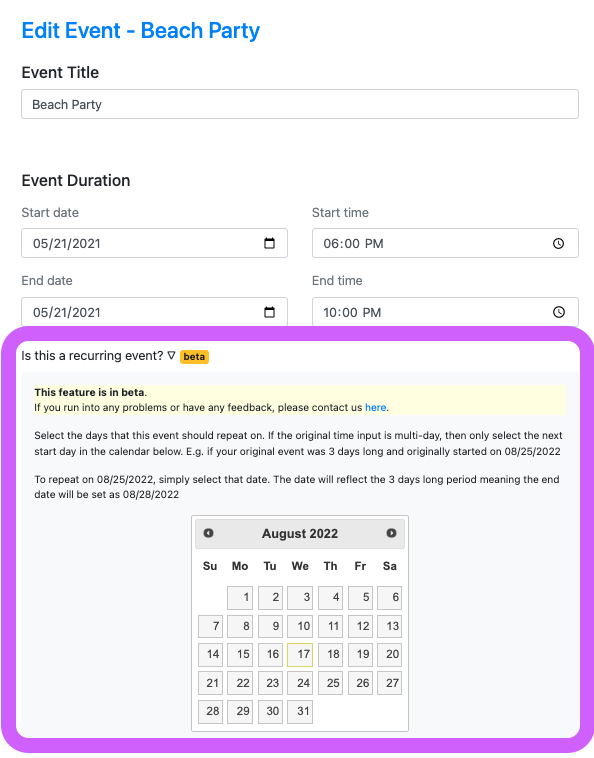Click the End time clock icon
Viewport: 594px width, 758px height.
558,312
